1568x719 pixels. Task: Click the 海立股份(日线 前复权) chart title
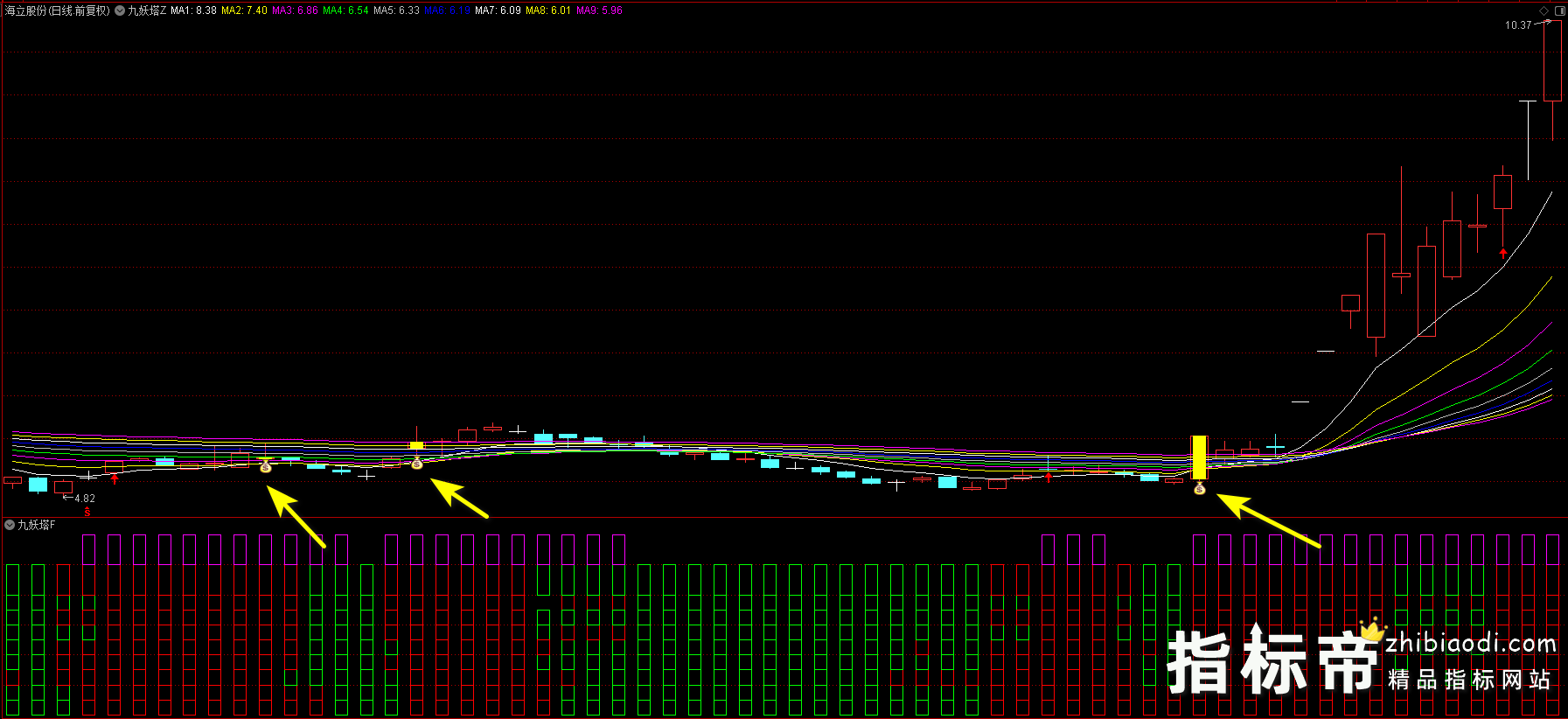[58, 10]
